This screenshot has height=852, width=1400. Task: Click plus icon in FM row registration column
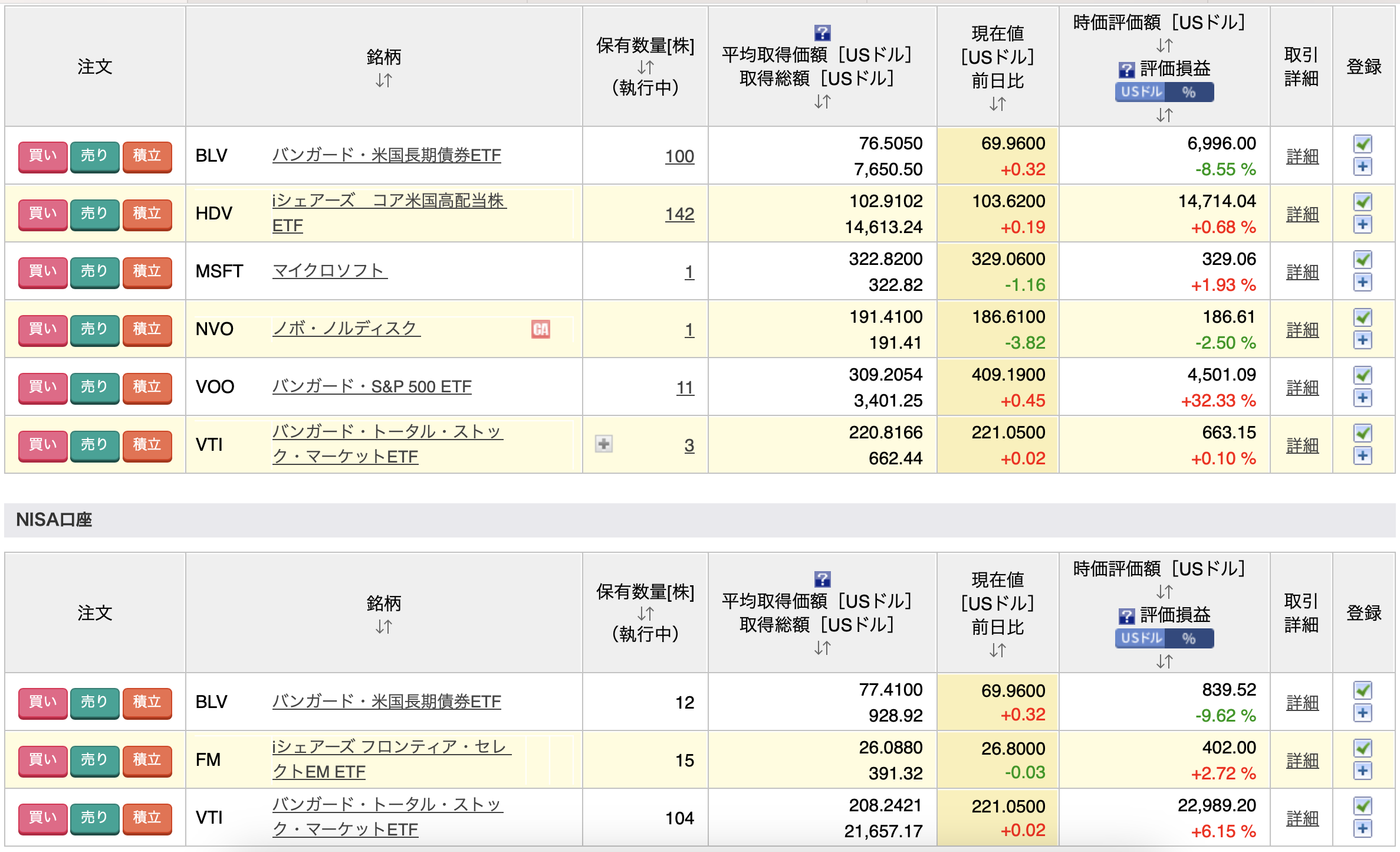coord(1362,771)
